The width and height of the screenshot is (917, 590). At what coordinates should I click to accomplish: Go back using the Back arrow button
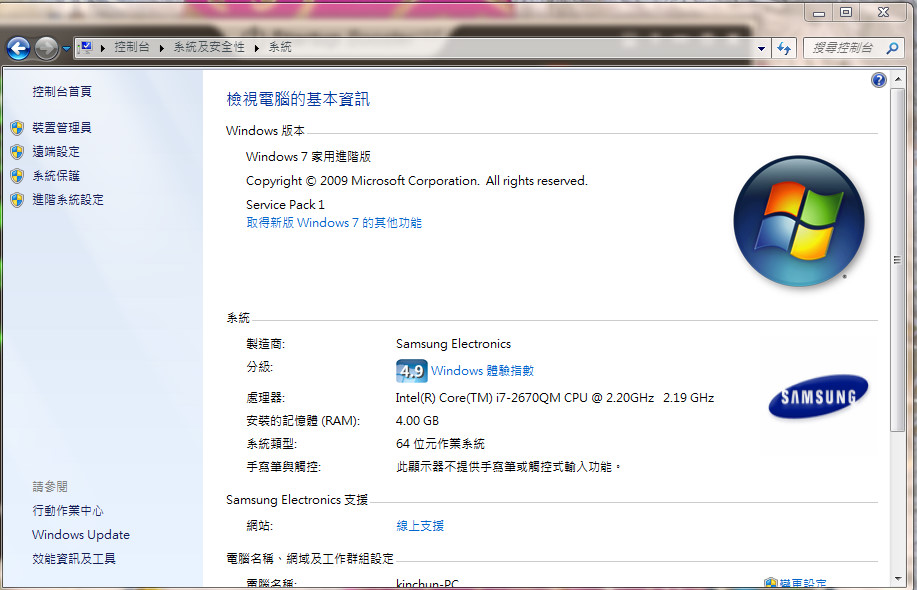click(x=19, y=48)
